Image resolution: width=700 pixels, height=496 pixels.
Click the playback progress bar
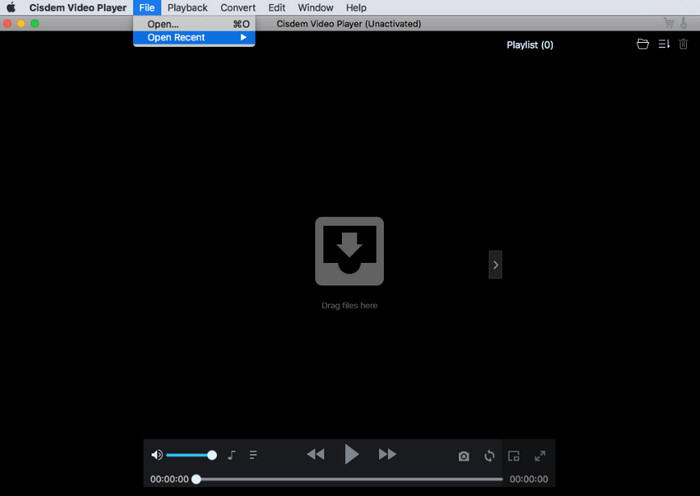click(350, 479)
